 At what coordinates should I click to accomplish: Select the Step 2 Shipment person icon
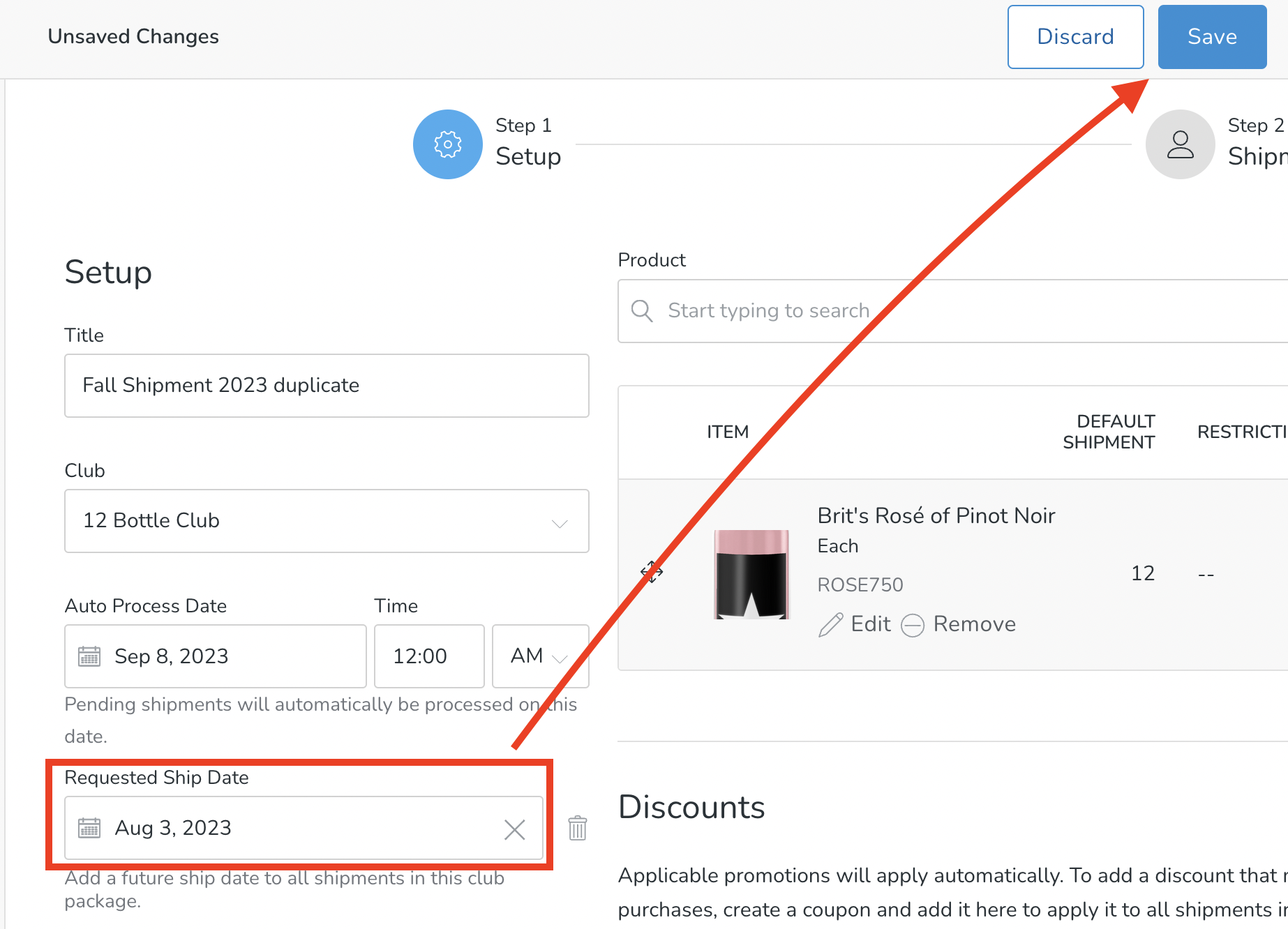click(1180, 144)
